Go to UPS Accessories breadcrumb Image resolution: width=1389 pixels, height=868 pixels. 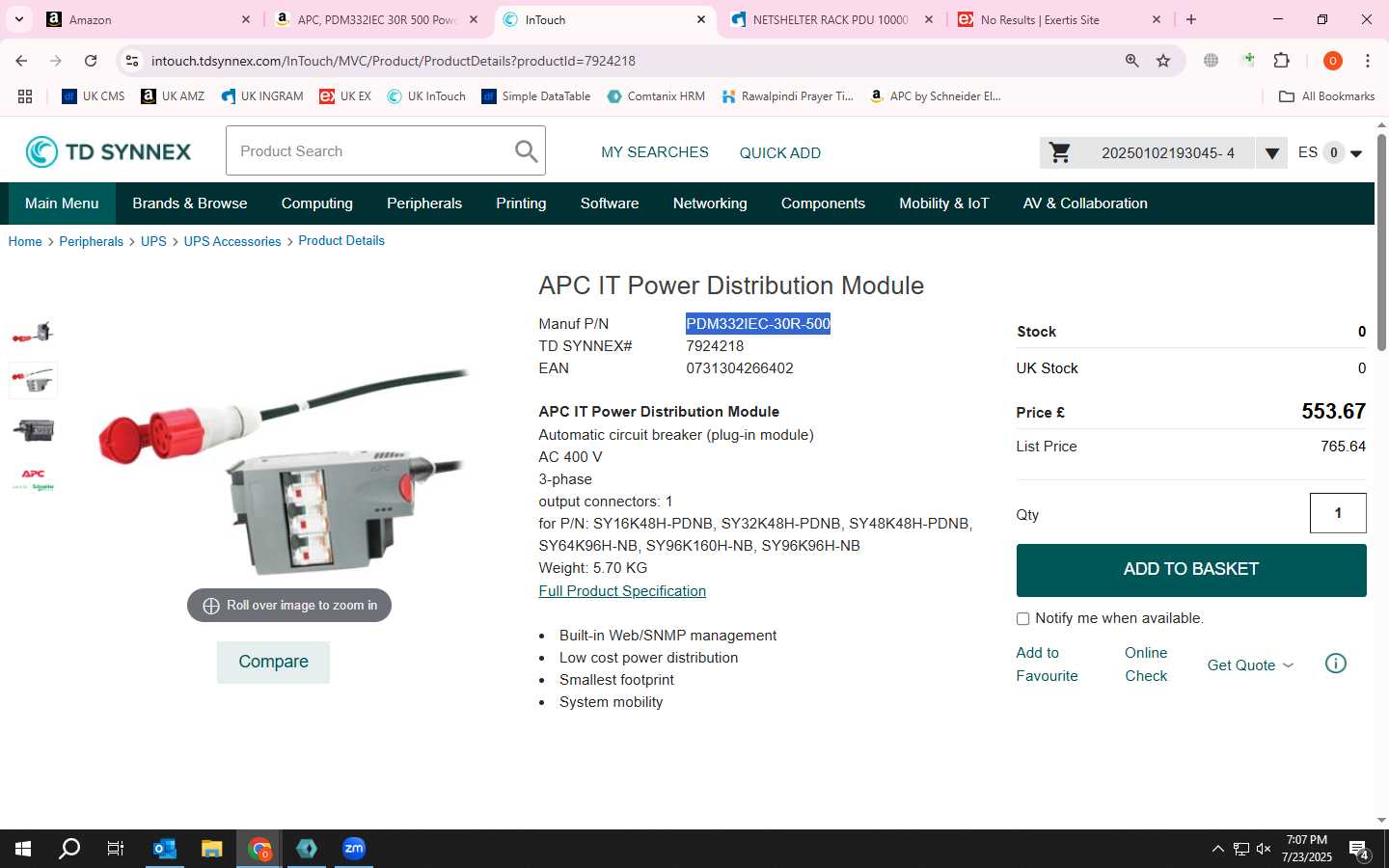pyautogui.click(x=232, y=242)
